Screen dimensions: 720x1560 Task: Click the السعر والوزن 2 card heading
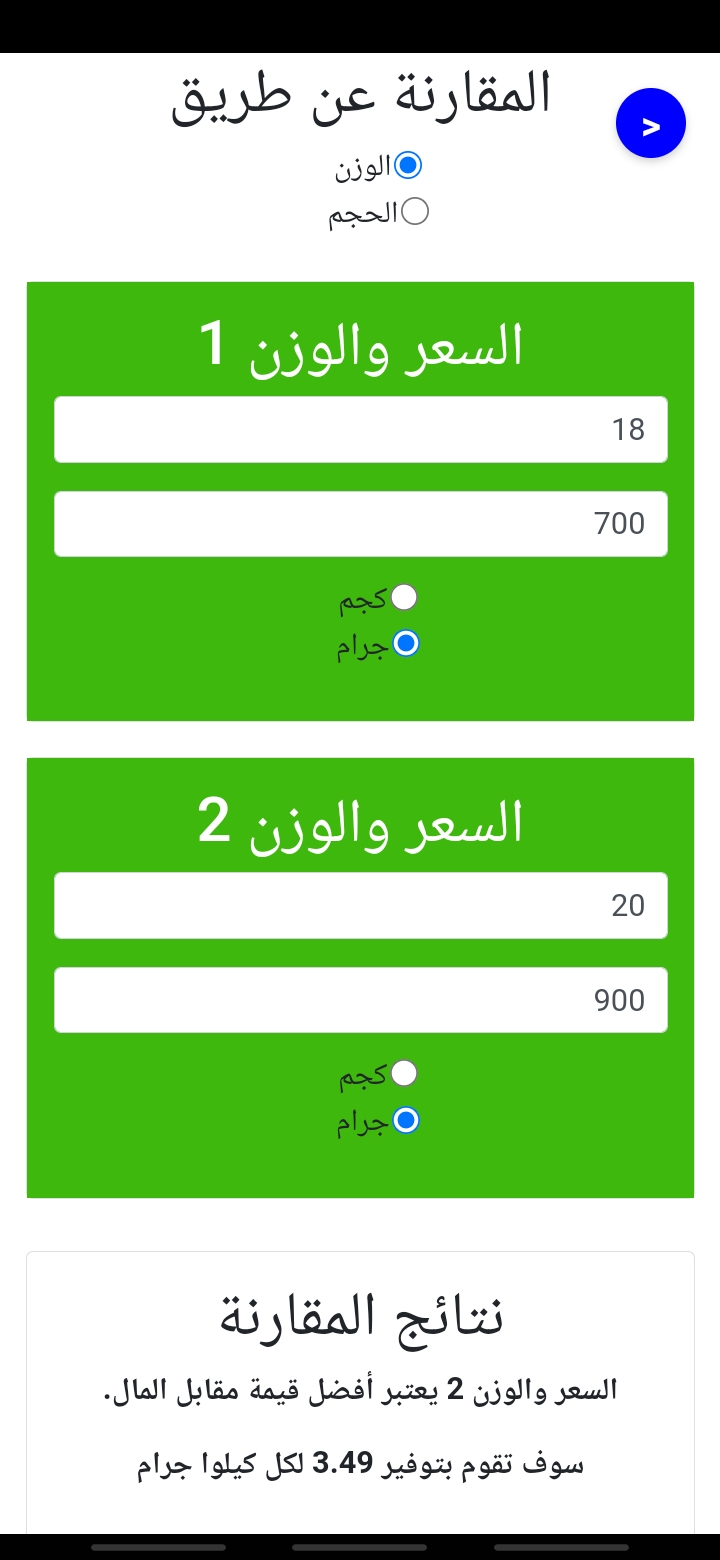click(361, 822)
